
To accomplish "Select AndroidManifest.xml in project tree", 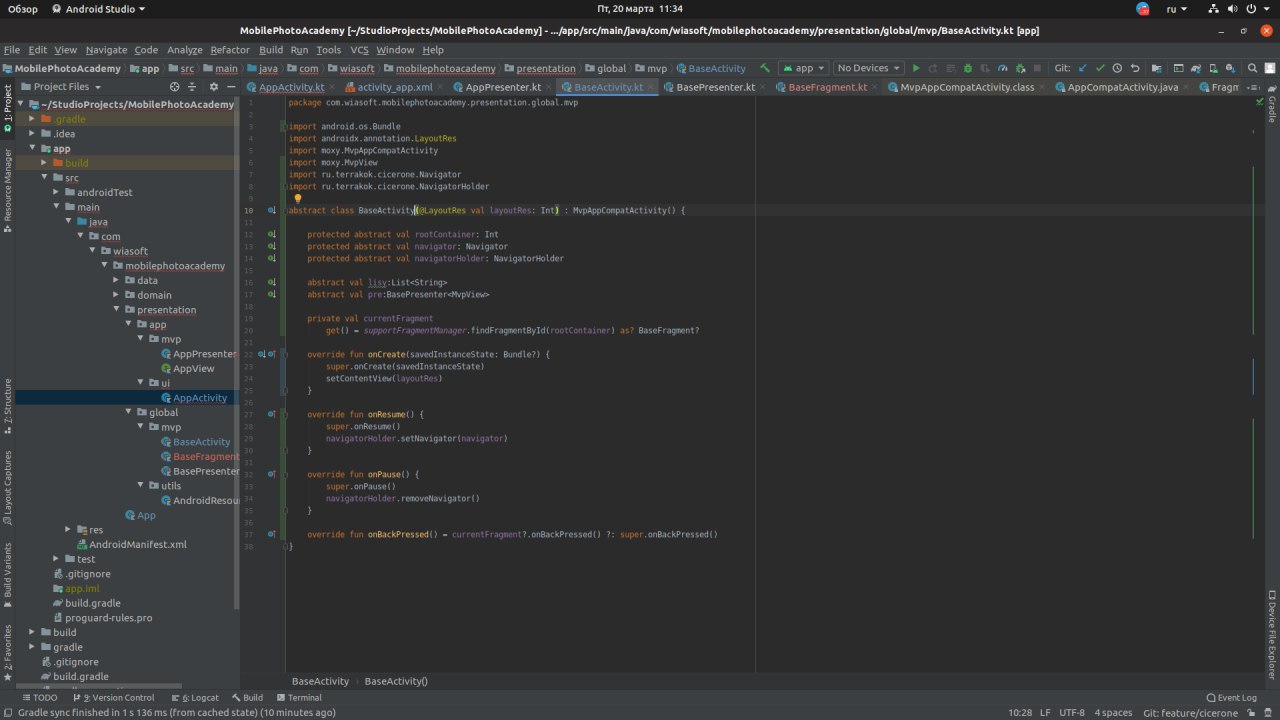I will coord(138,545).
